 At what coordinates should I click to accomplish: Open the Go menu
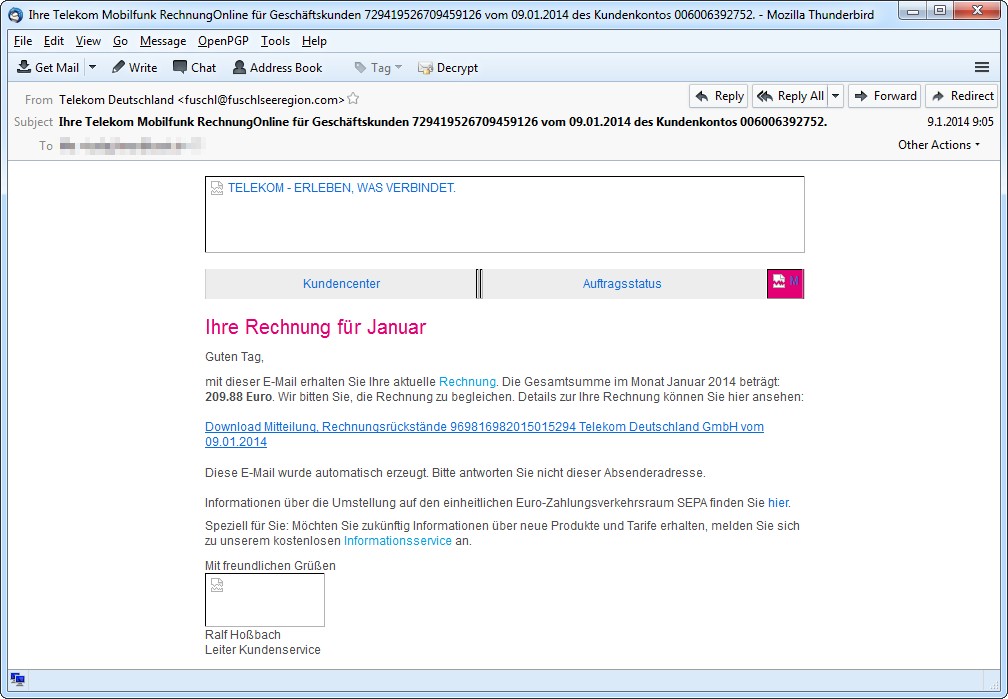click(x=120, y=41)
